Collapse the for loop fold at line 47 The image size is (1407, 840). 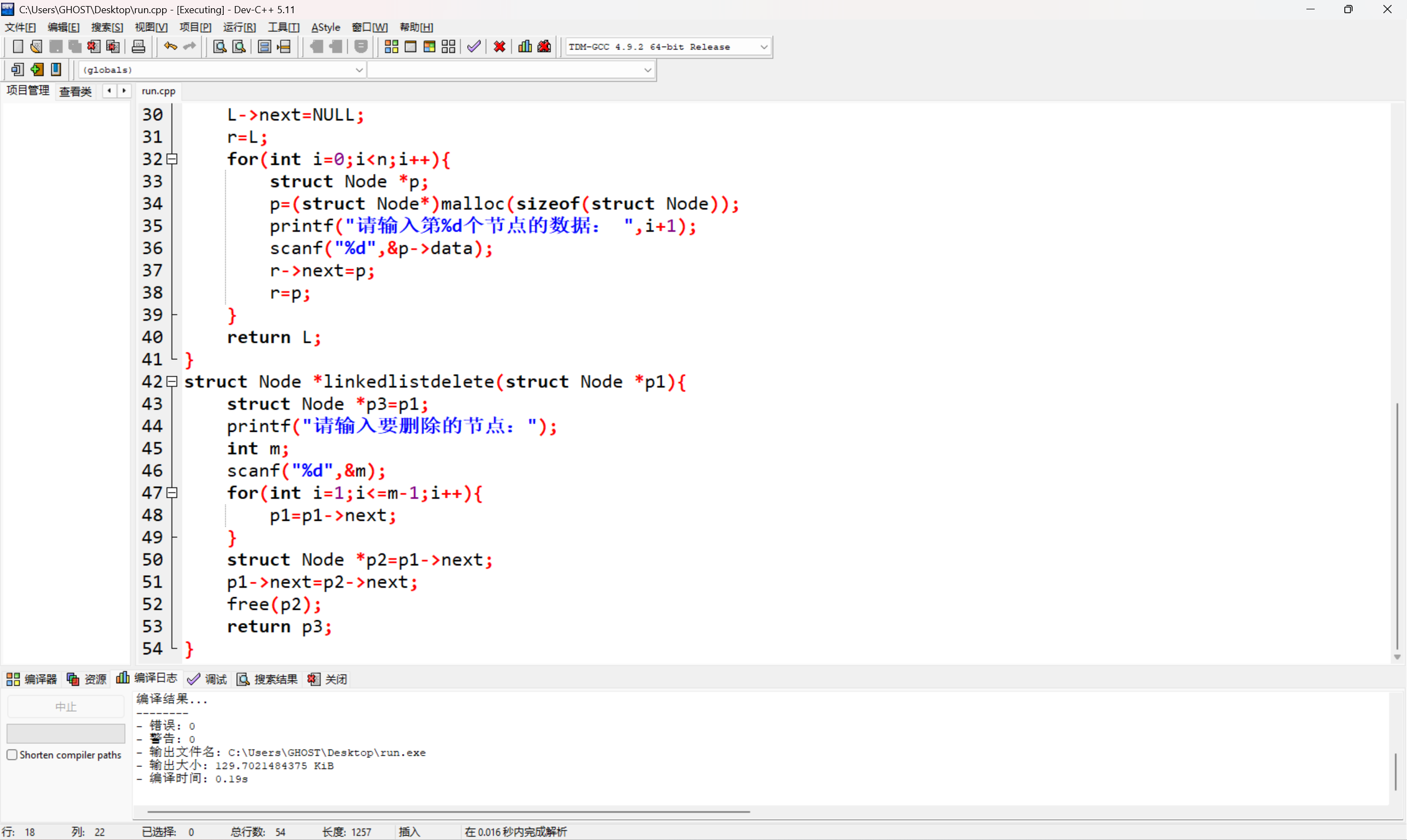[173, 493]
